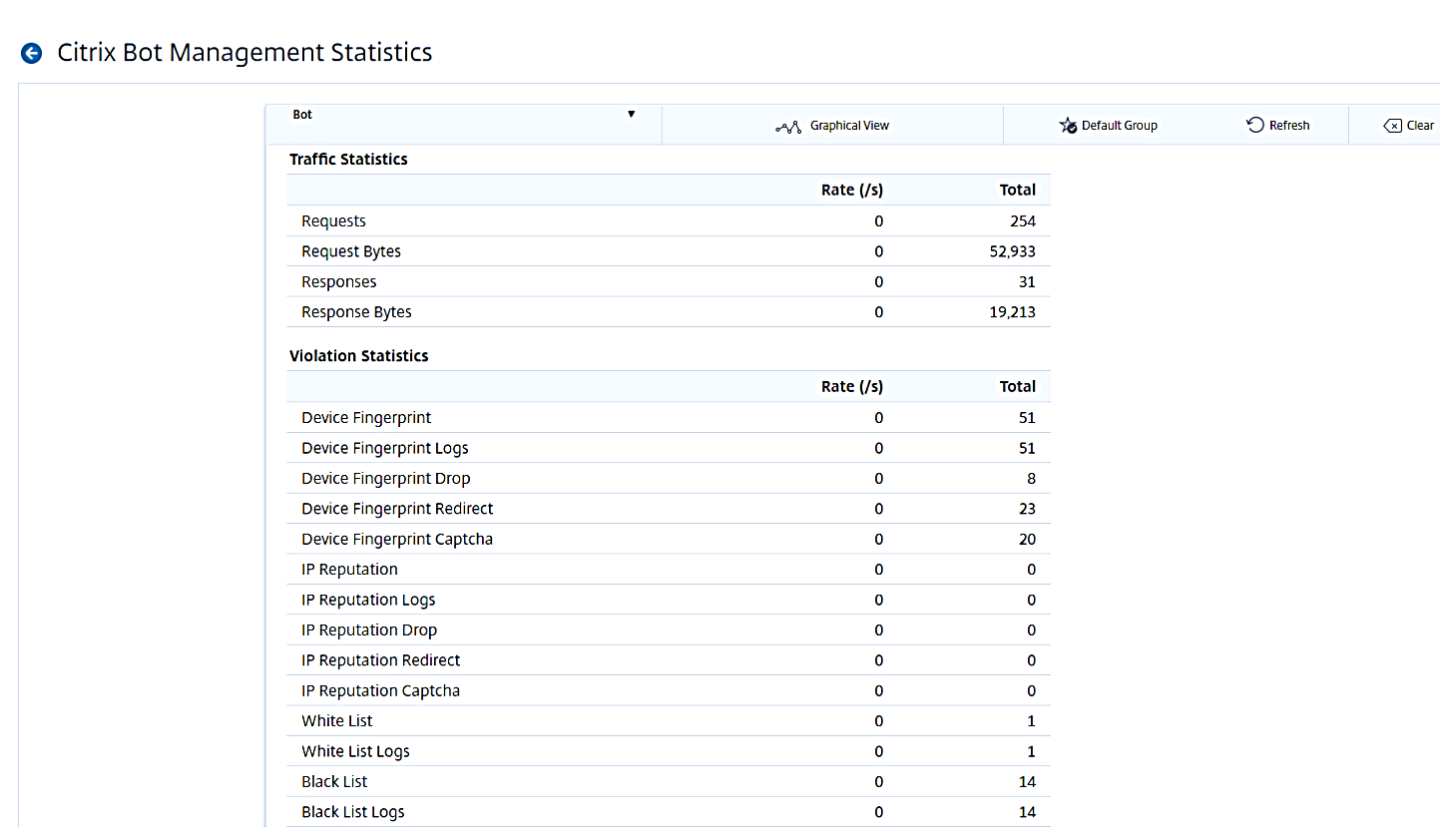Select the Device Fingerprint Captcha row
This screenshot has height=840, width=1440.
click(397, 540)
